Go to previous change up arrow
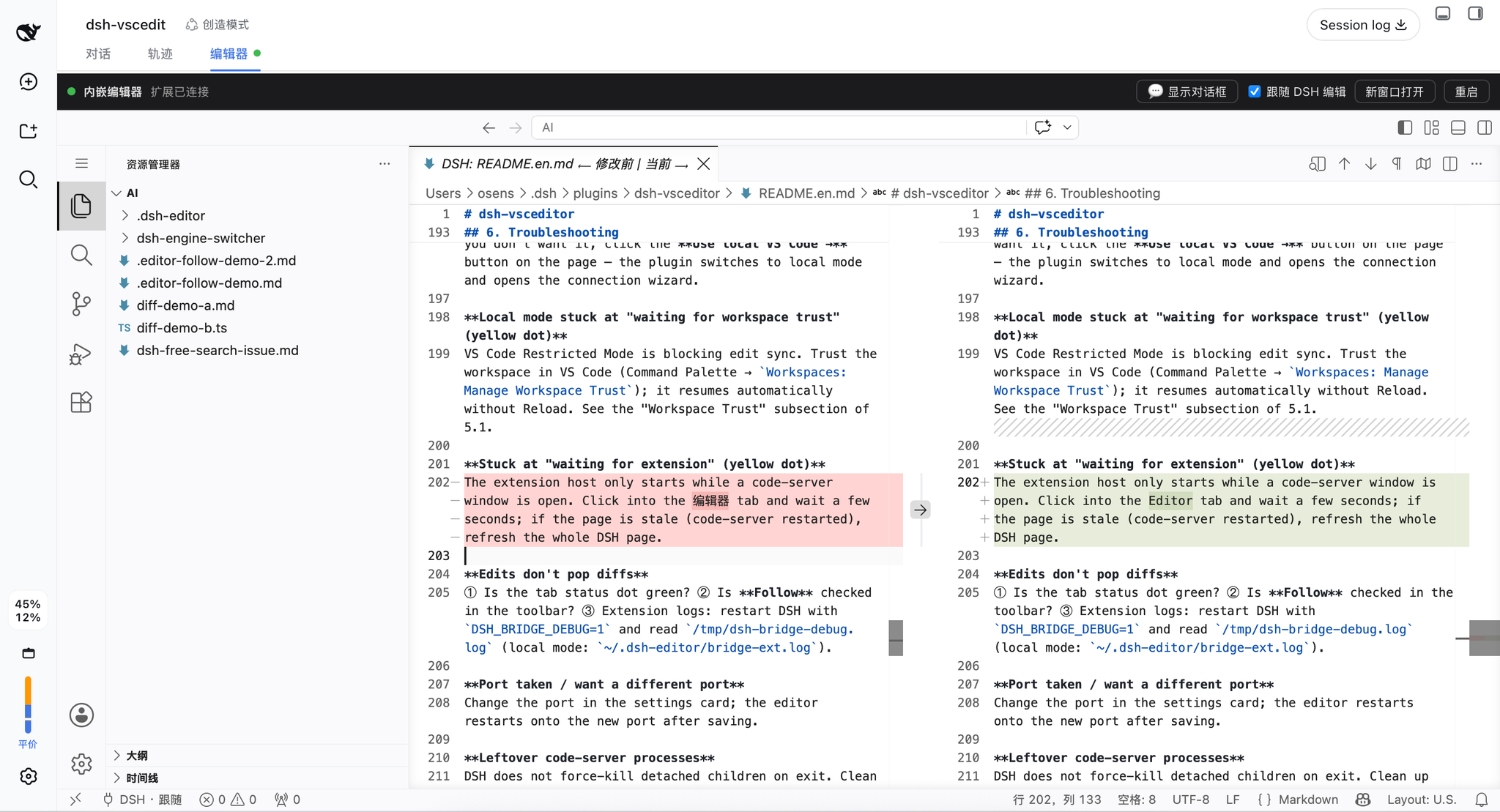 (1344, 164)
